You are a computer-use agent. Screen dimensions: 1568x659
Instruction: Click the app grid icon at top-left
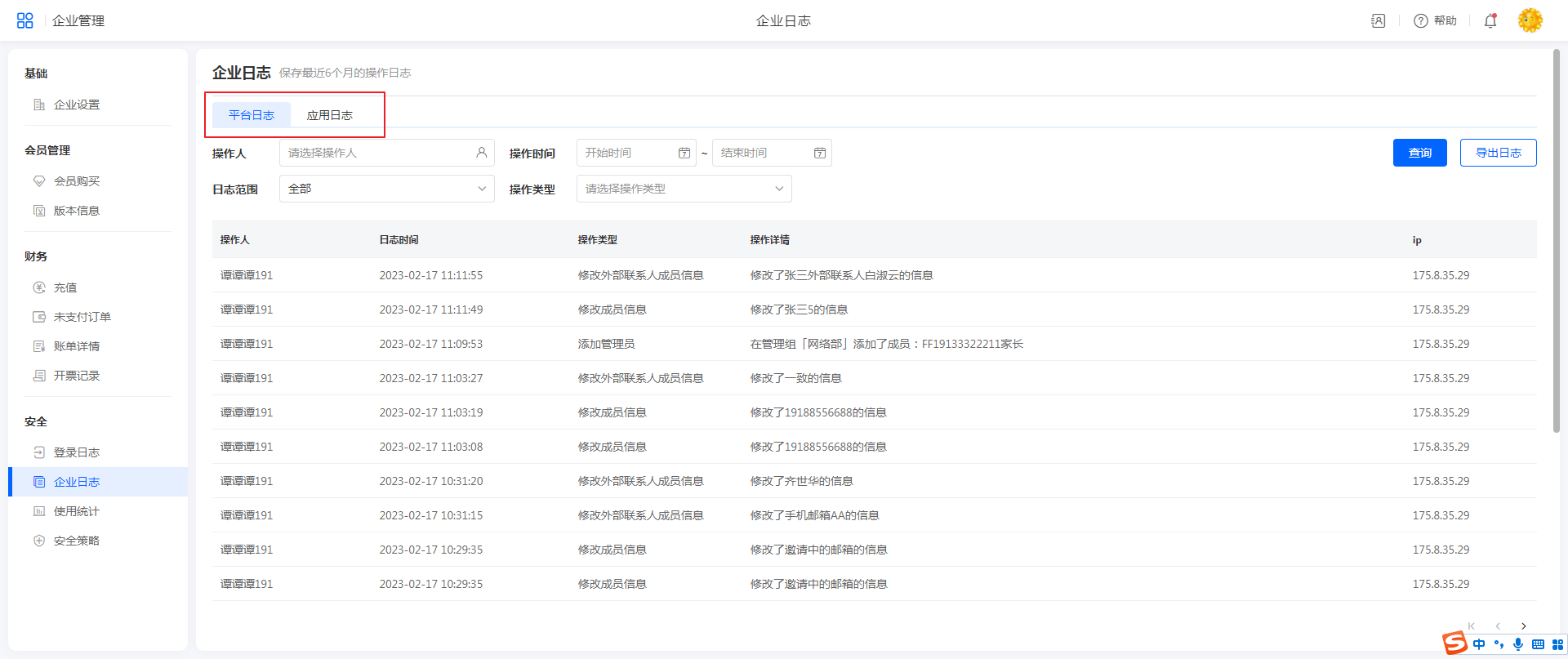pyautogui.click(x=24, y=20)
